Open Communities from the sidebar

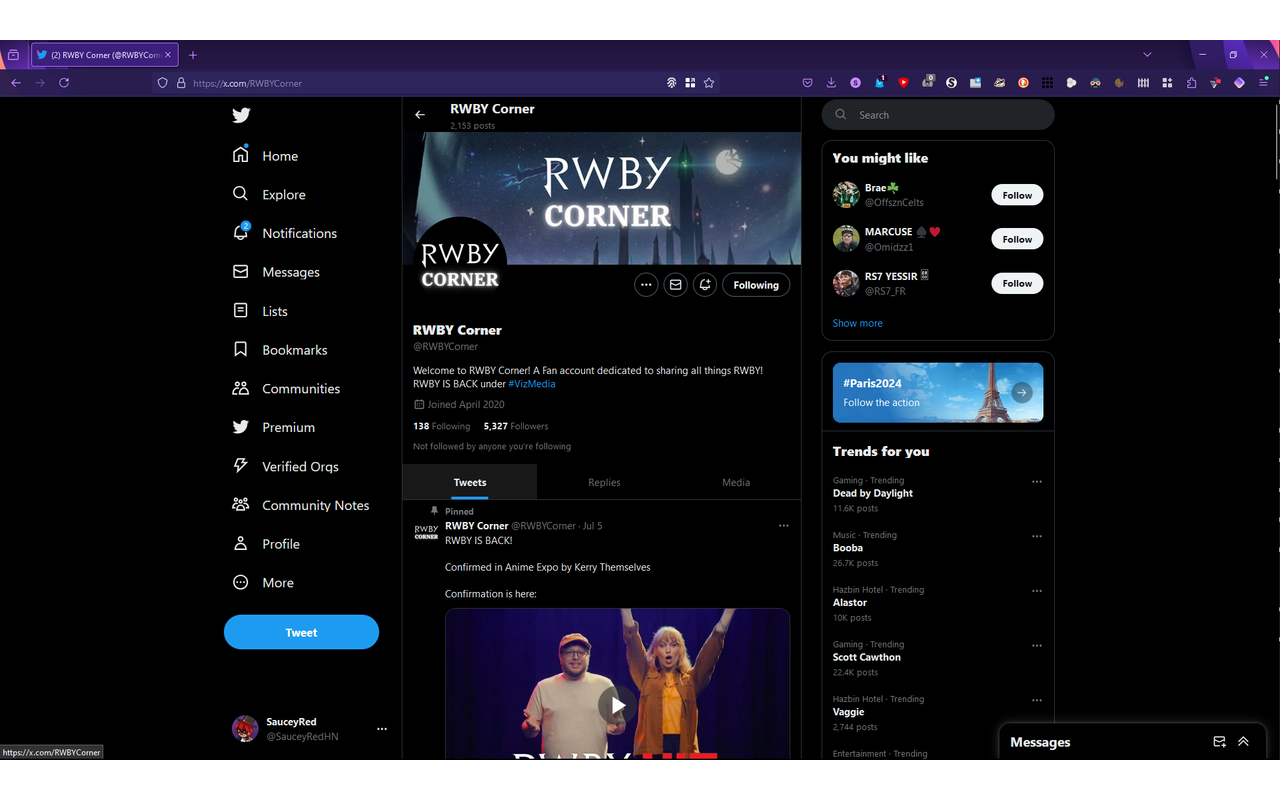(x=286, y=388)
